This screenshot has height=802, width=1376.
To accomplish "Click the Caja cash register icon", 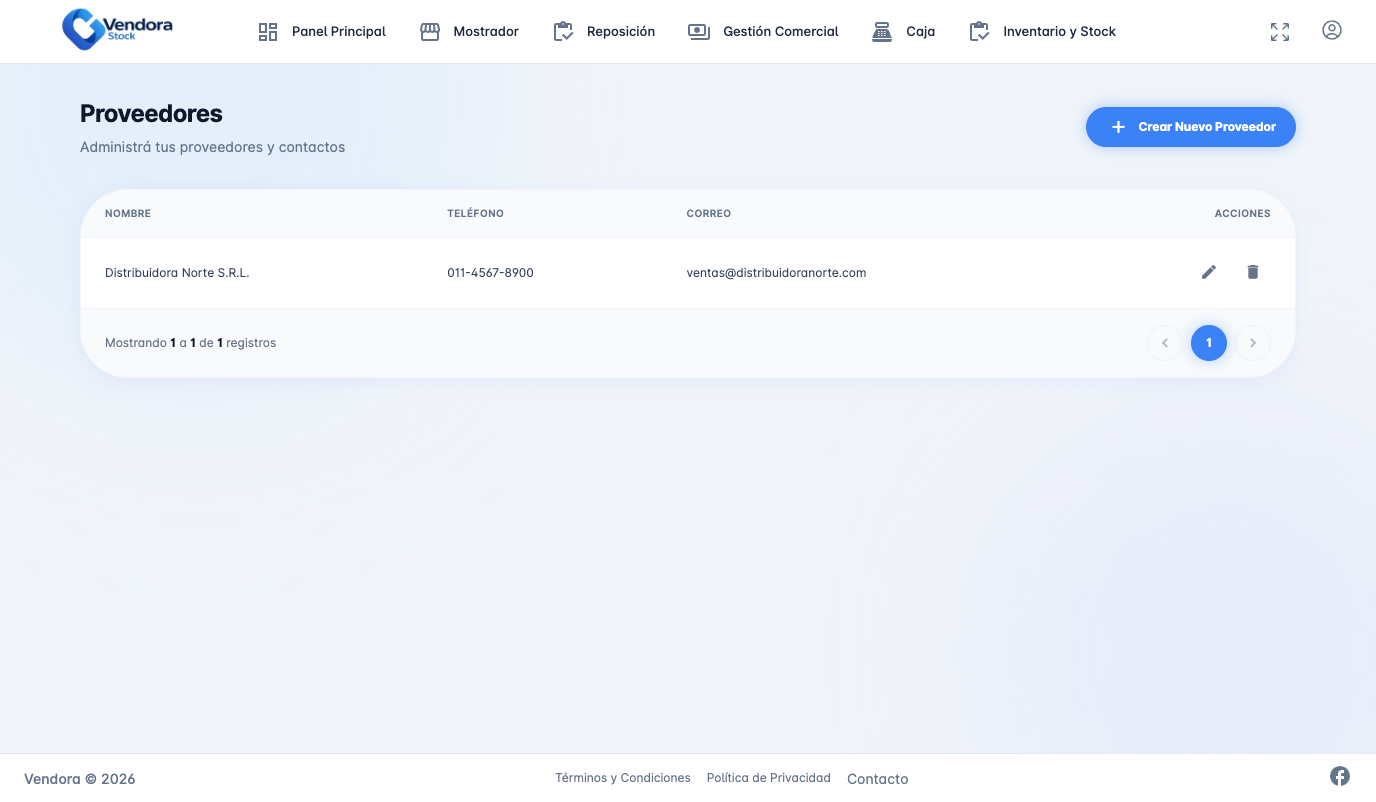I will (882, 32).
